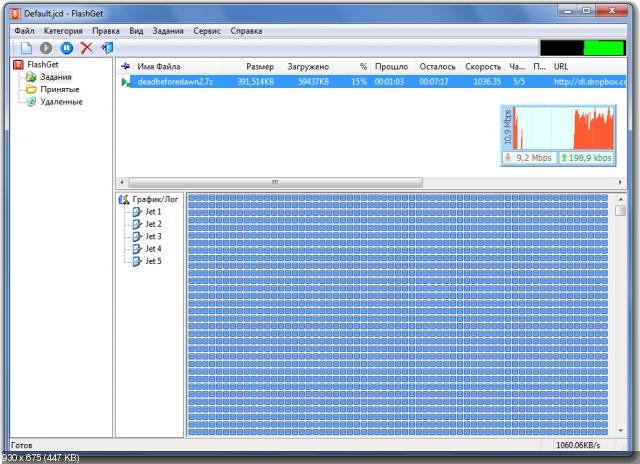Click the 00:01:03 elapsed time cell
640x464 pixels.
pos(389,82)
